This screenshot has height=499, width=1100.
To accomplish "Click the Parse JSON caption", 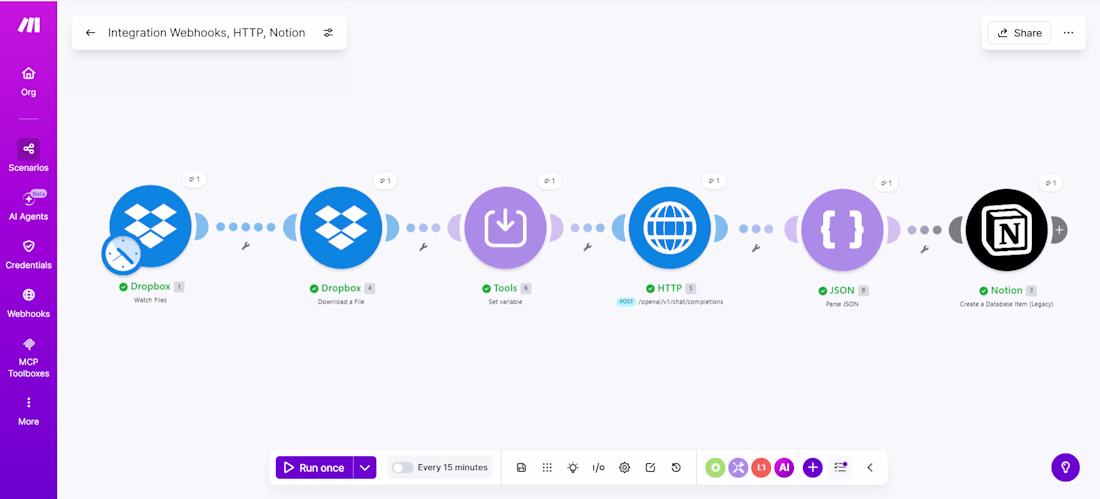I will (843, 305).
